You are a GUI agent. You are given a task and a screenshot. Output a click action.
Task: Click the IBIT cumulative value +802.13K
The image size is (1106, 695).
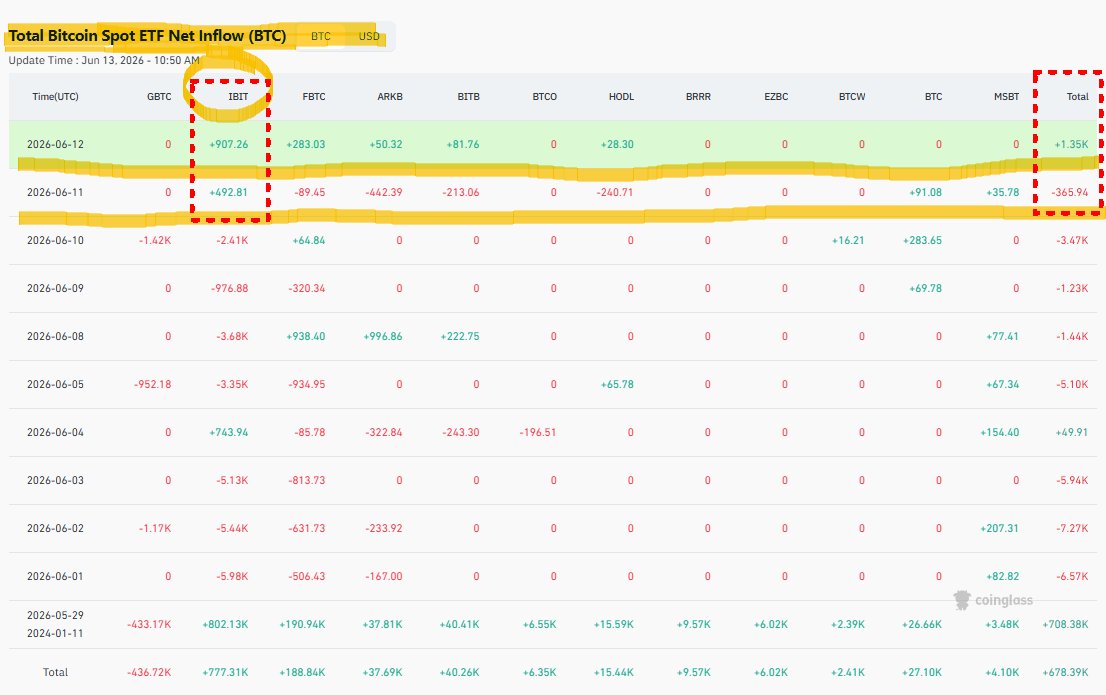225,624
